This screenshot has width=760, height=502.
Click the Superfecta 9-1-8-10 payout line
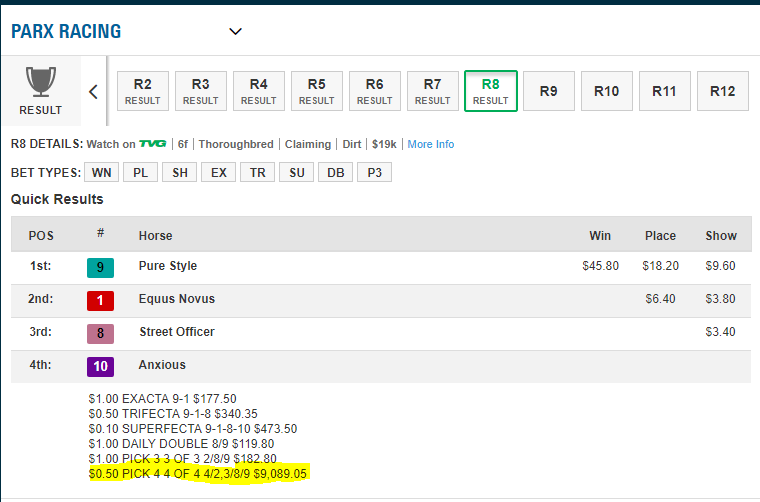pos(192,429)
